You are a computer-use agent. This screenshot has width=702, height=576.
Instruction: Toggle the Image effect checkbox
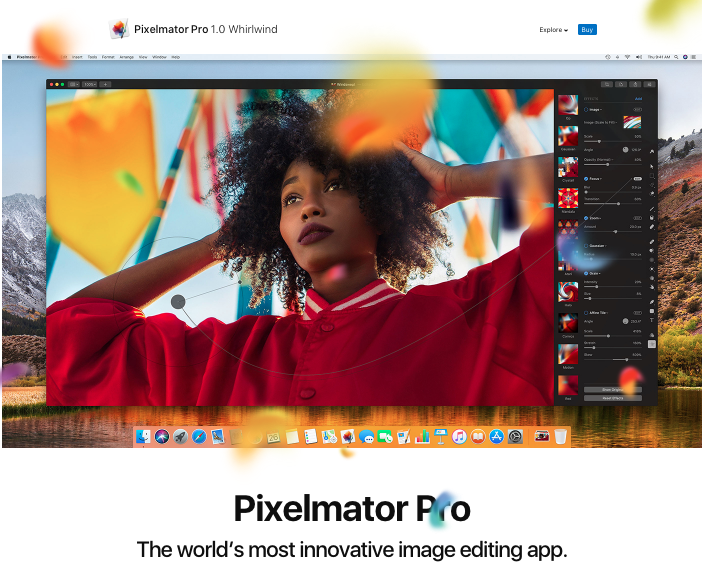click(586, 110)
